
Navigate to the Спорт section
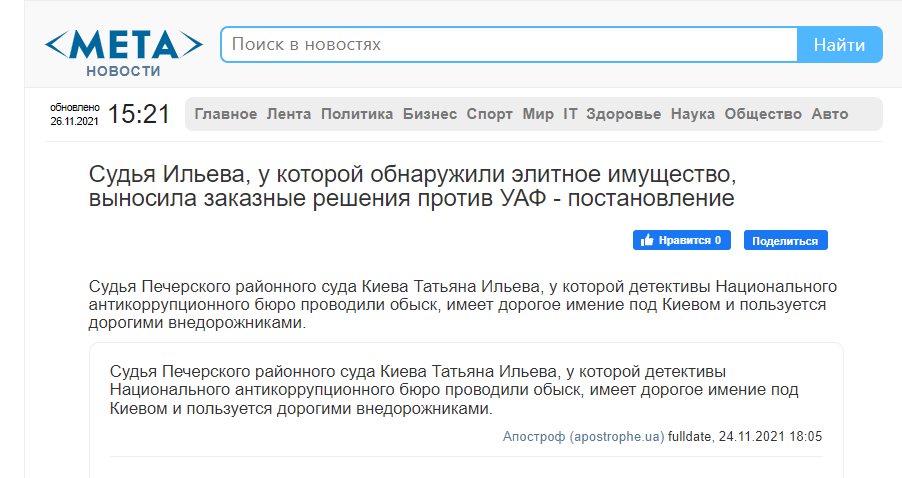[489, 114]
